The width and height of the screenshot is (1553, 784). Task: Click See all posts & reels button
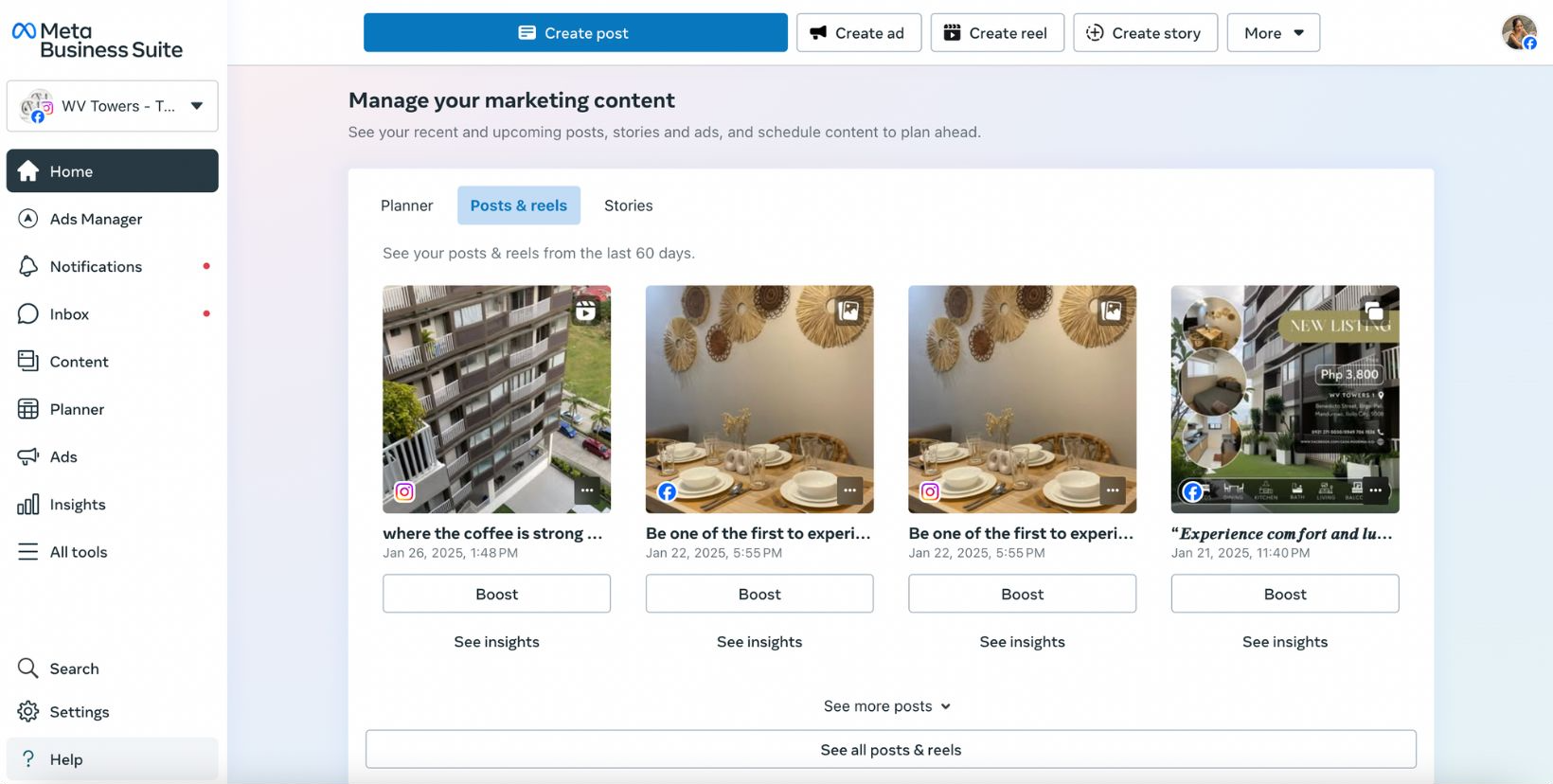pyautogui.click(x=891, y=749)
